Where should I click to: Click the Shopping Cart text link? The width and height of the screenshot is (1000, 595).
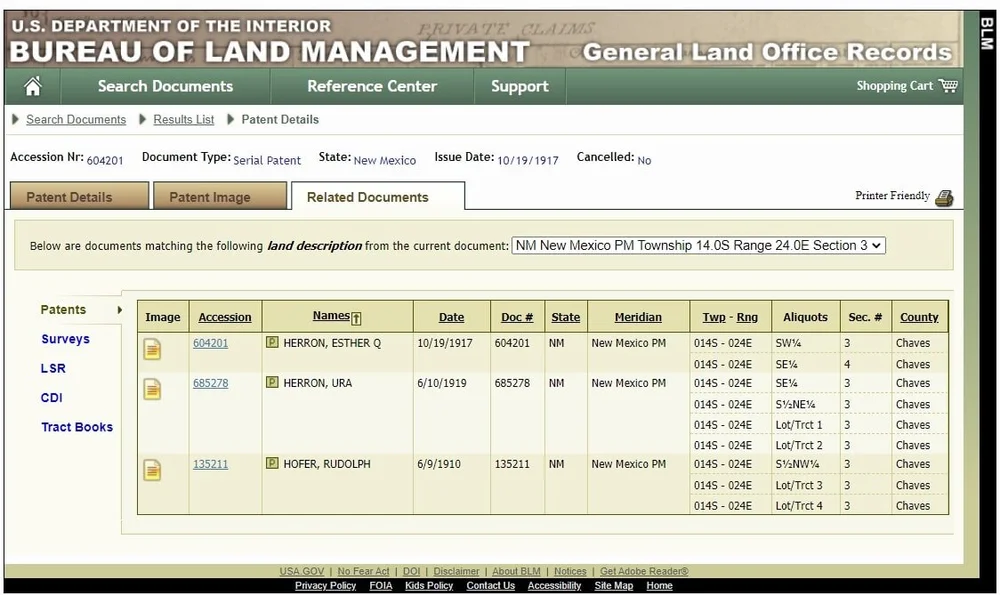[894, 85]
